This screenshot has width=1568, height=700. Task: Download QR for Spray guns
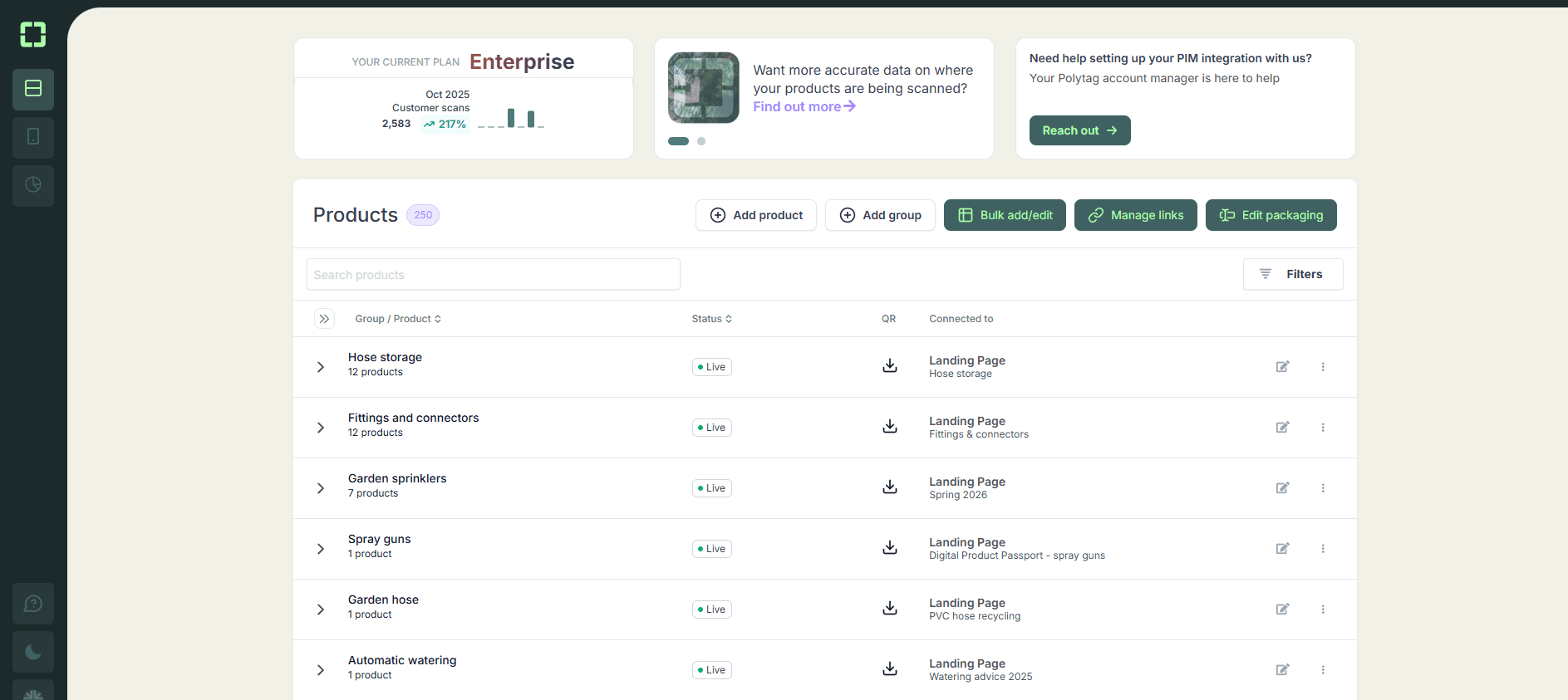click(890, 548)
